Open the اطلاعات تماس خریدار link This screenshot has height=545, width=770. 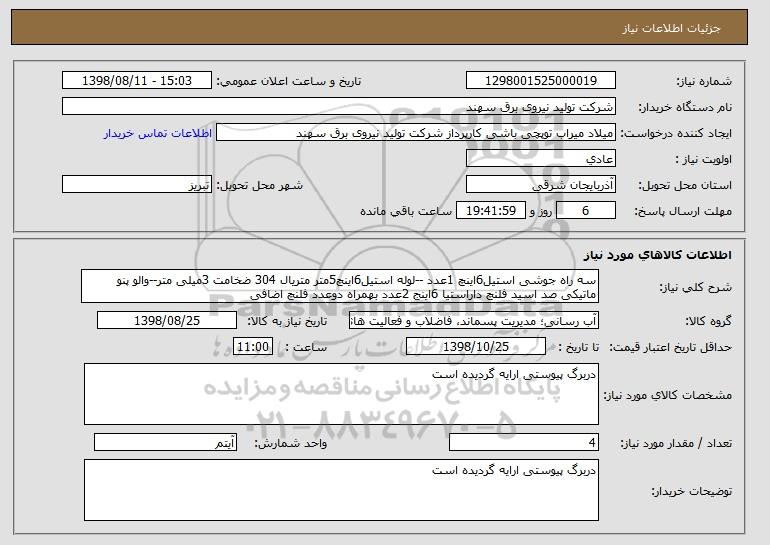158,133
